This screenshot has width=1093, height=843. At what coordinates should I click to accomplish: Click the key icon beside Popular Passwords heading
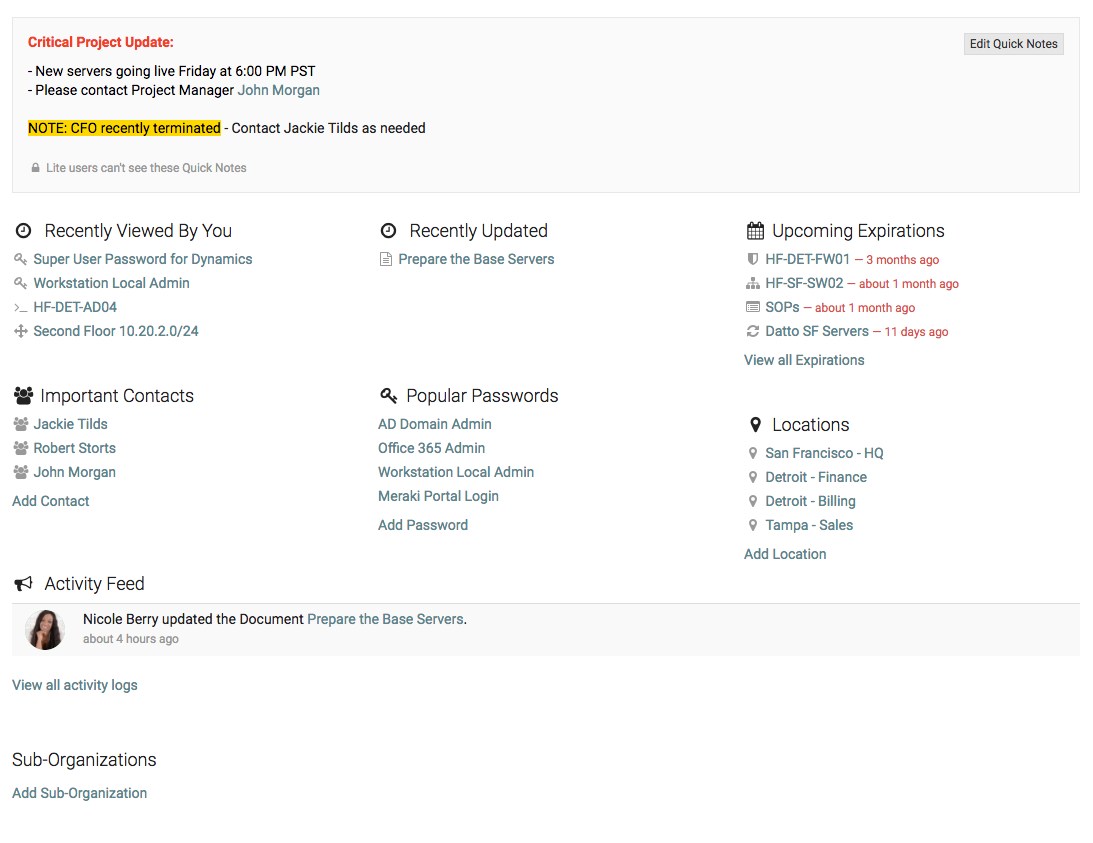click(x=389, y=395)
